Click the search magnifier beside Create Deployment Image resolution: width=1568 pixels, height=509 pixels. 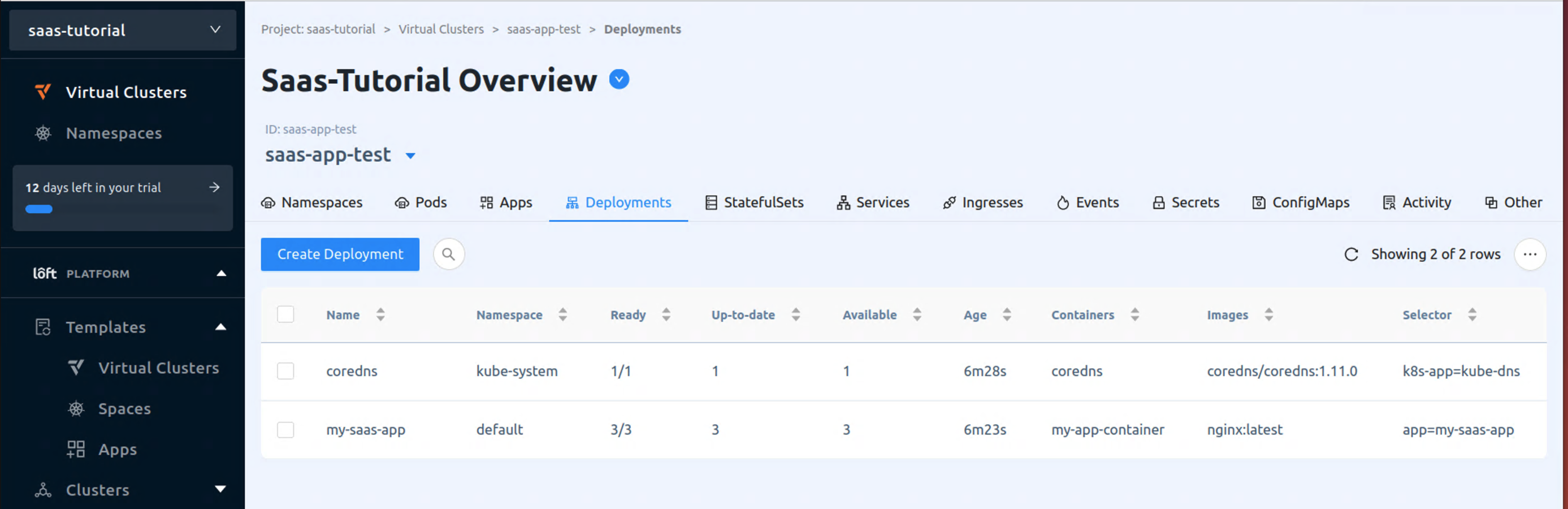[449, 254]
